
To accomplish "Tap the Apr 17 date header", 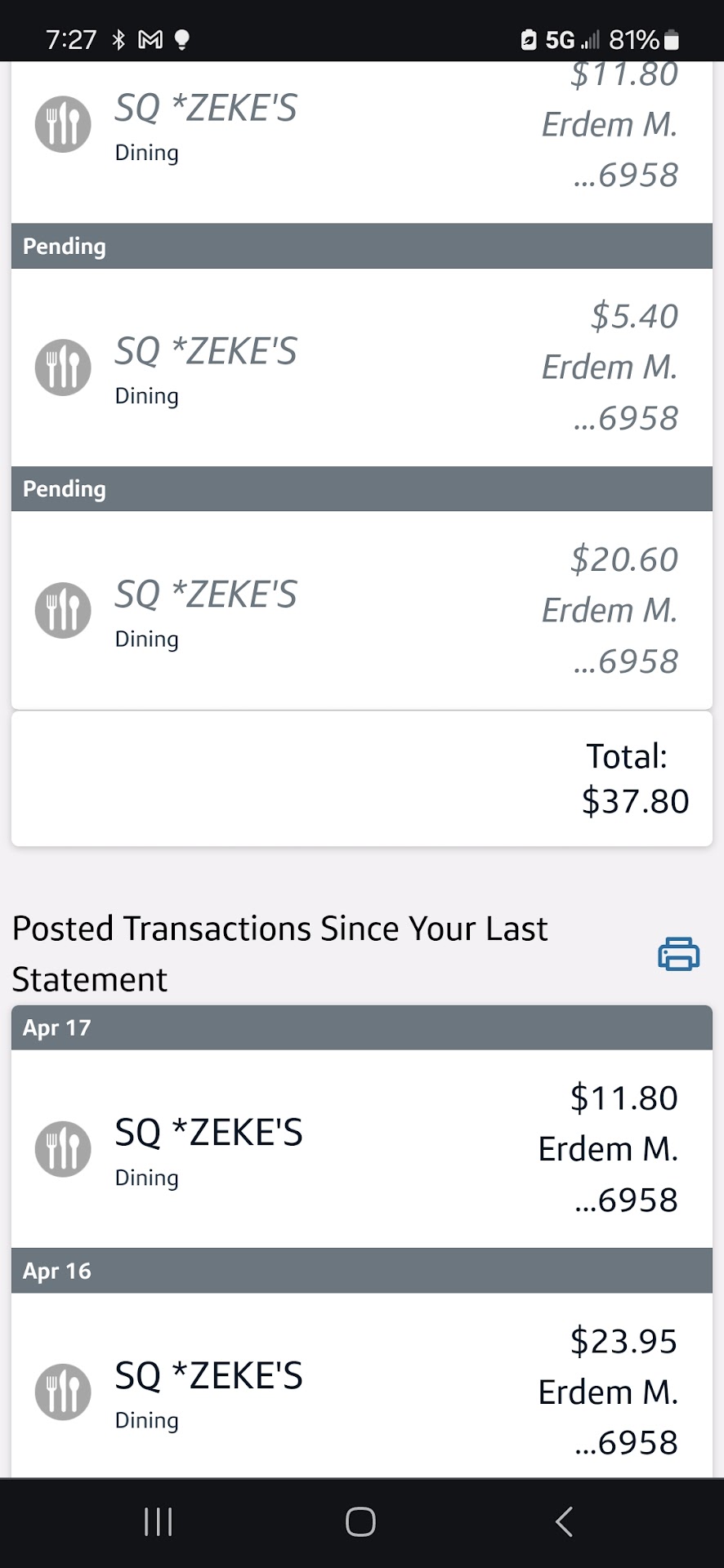I will [57, 1028].
